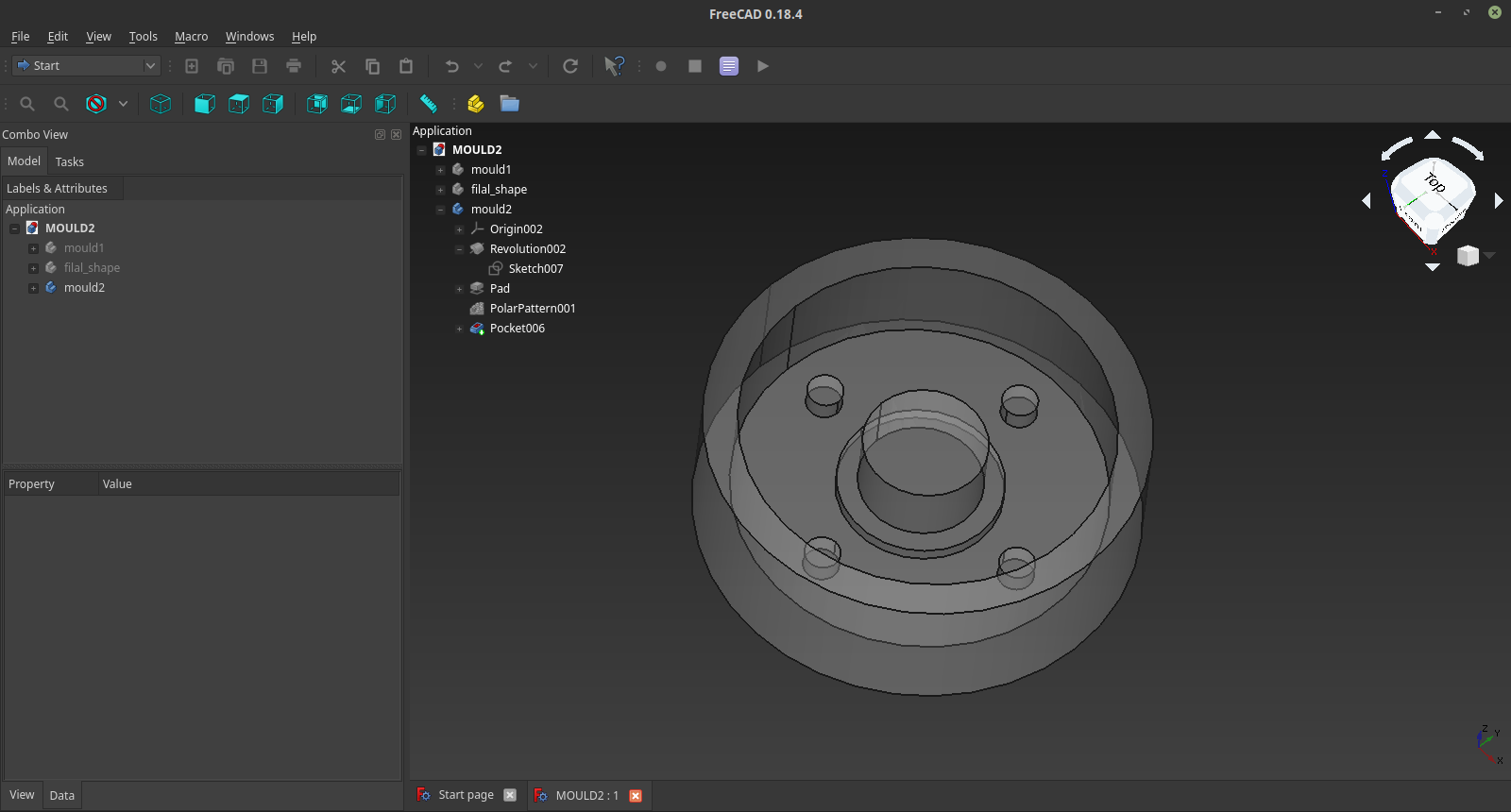Open the redo history dropdown arrow
The width and height of the screenshot is (1511, 812).
(533, 66)
